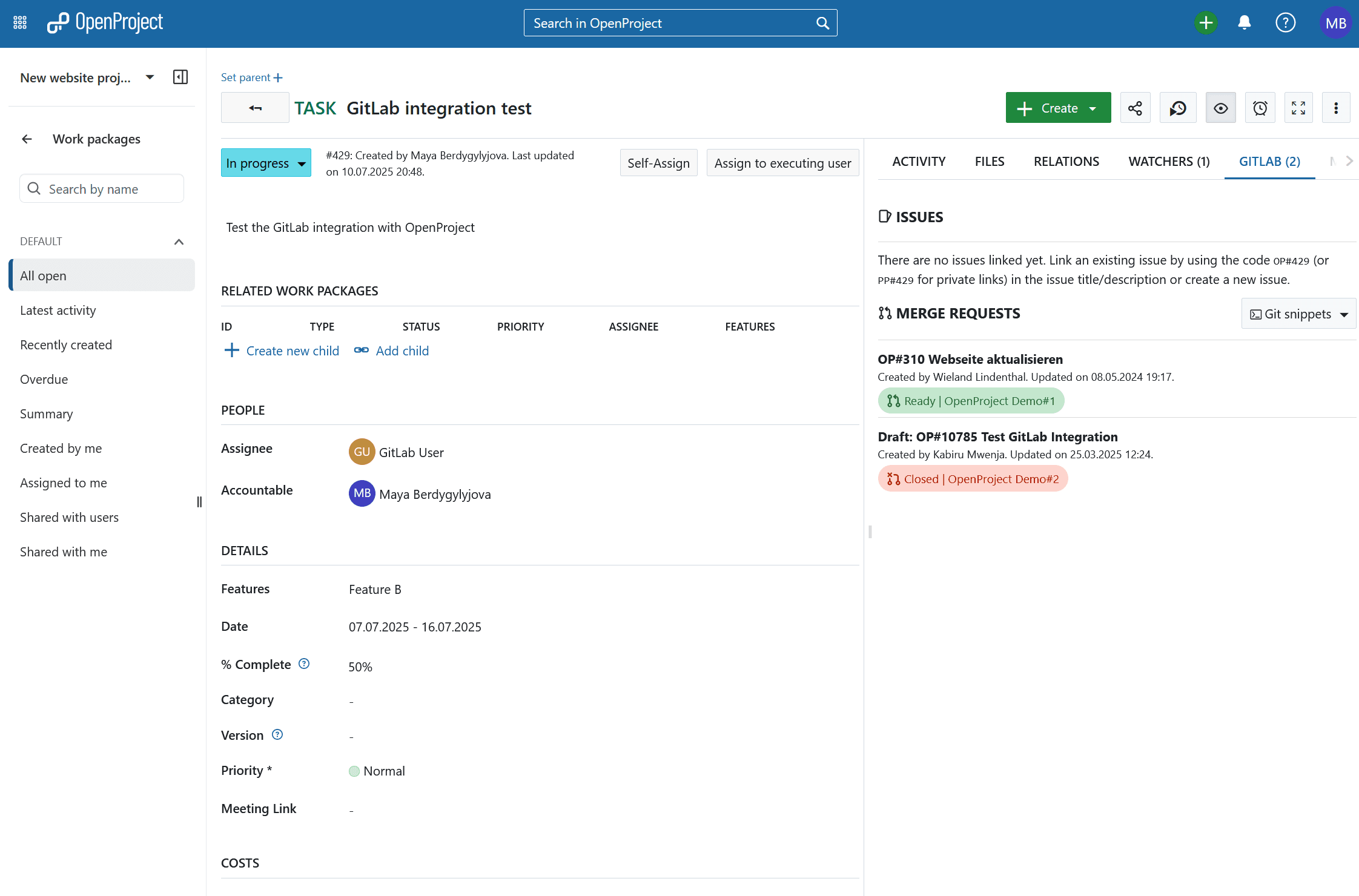The width and height of the screenshot is (1359, 896).
Task: Open the WATCHERS (1) tab
Action: [1169, 162]
